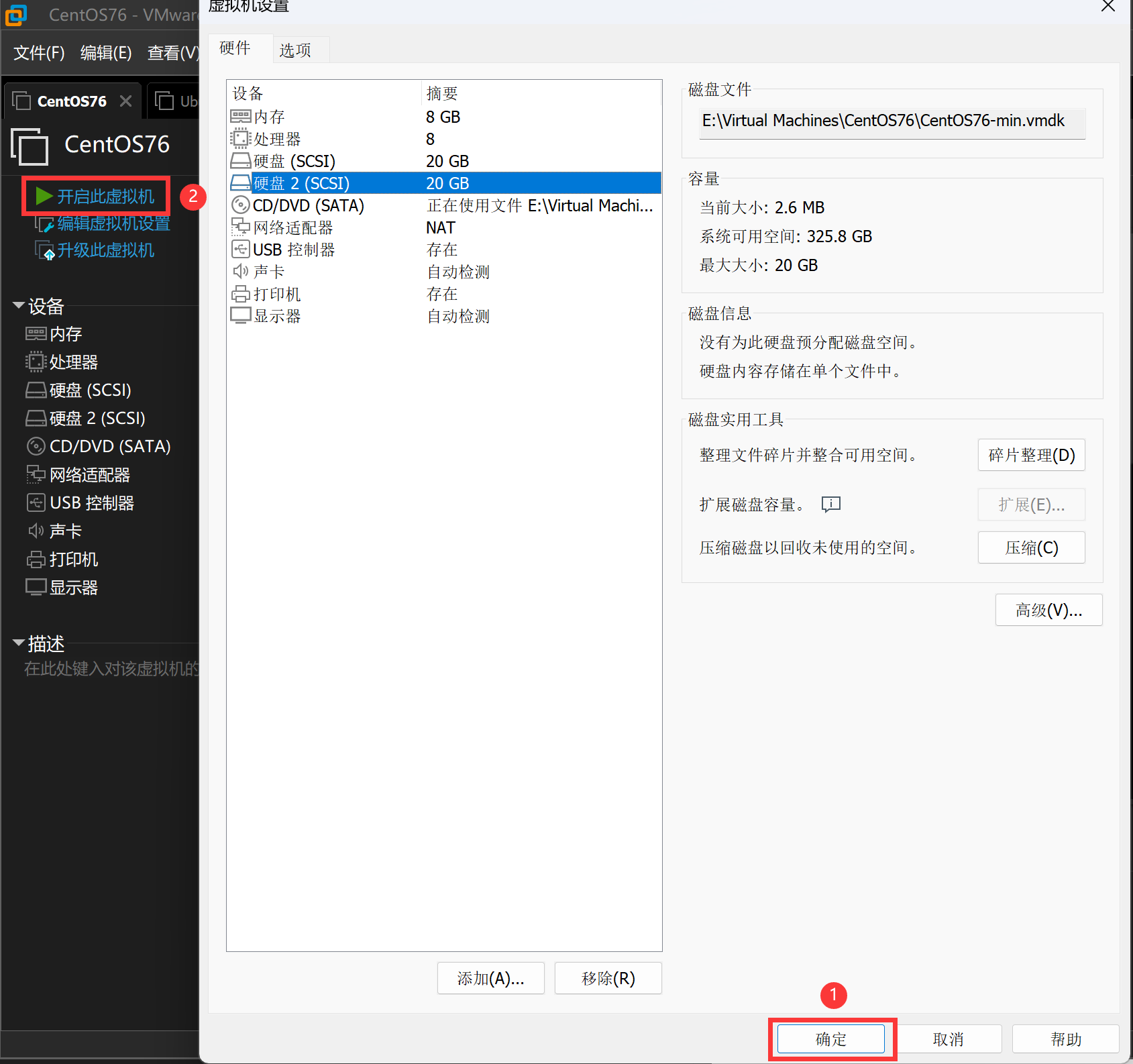Click the 碎片整理(D) button
Viewport: 1133px width, 1064px height.
[1032, 455]
